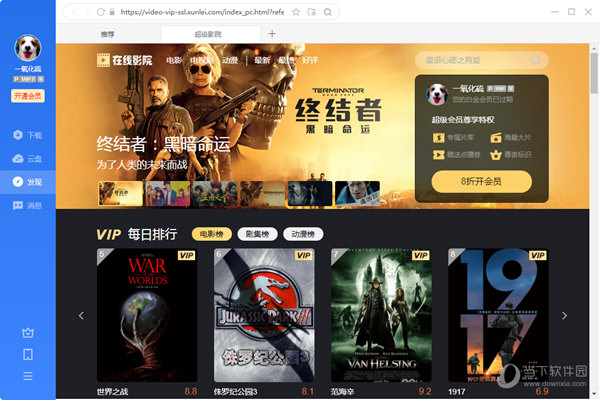Select 好评 in cinema navigation
The width and height of the screenshot is (600, 400).
coord(310,60)
